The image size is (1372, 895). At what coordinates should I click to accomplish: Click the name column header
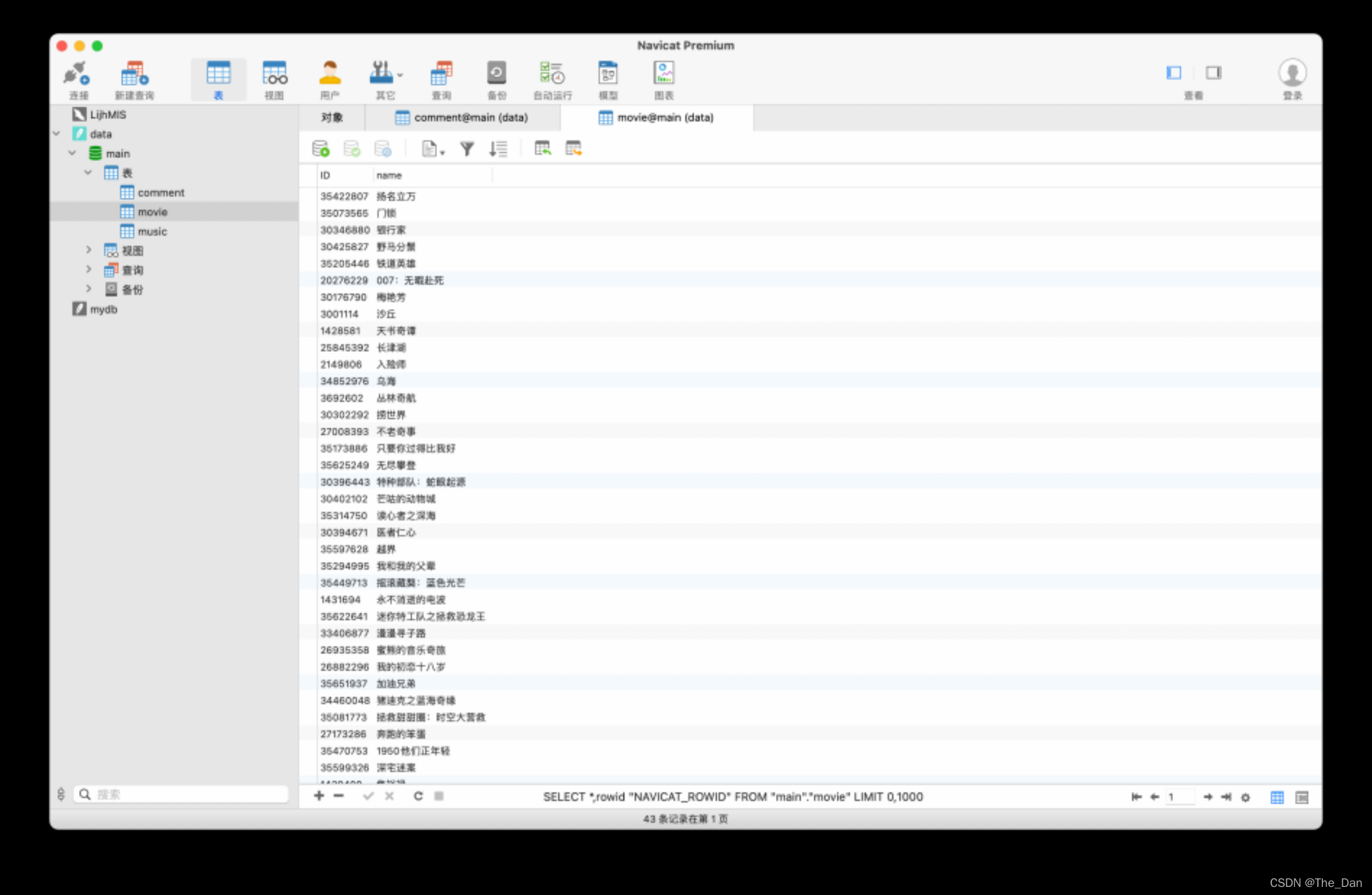(x=433, y=175)
